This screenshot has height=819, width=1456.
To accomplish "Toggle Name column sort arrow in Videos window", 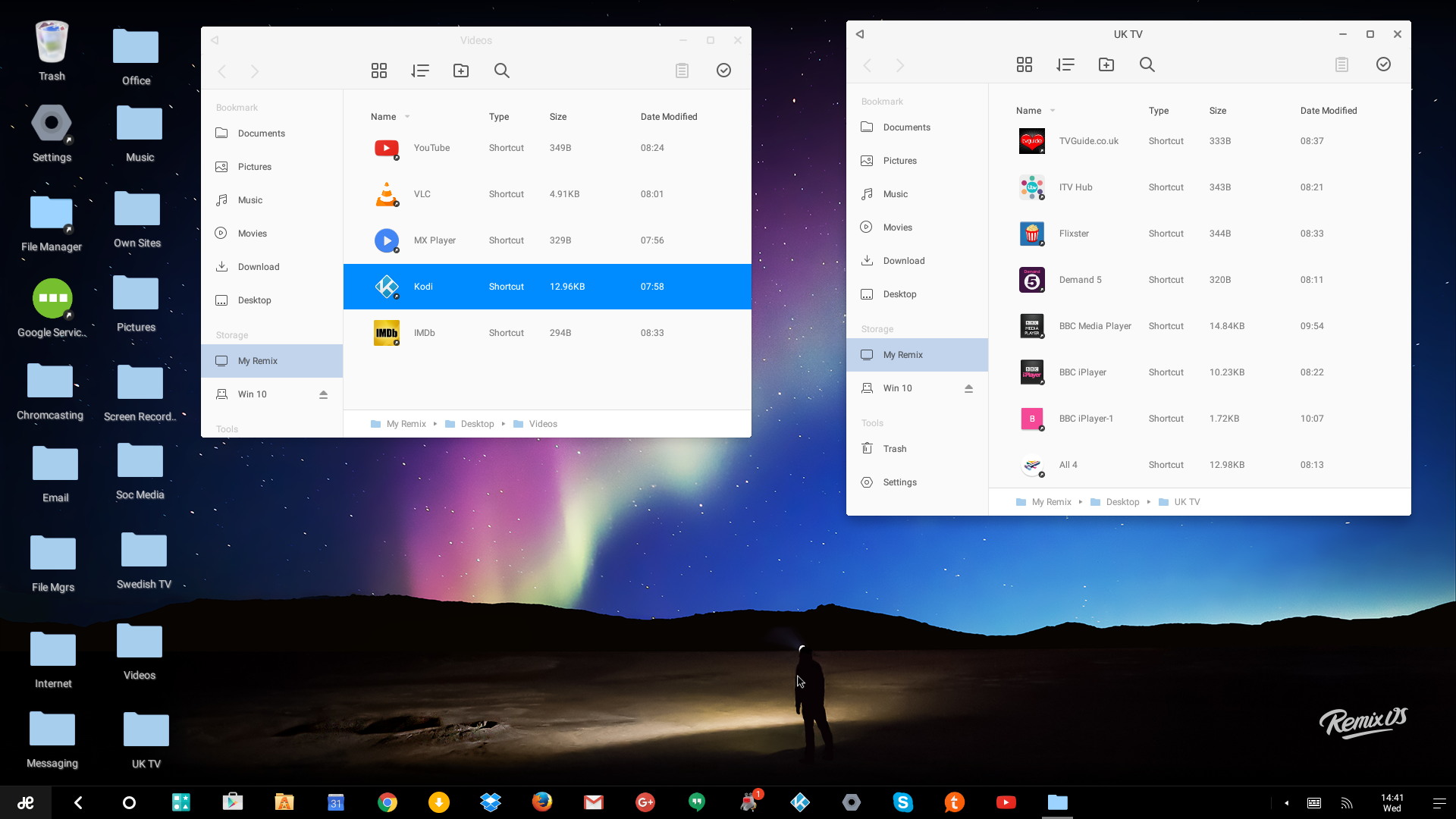I will click(x=407, y=117).
